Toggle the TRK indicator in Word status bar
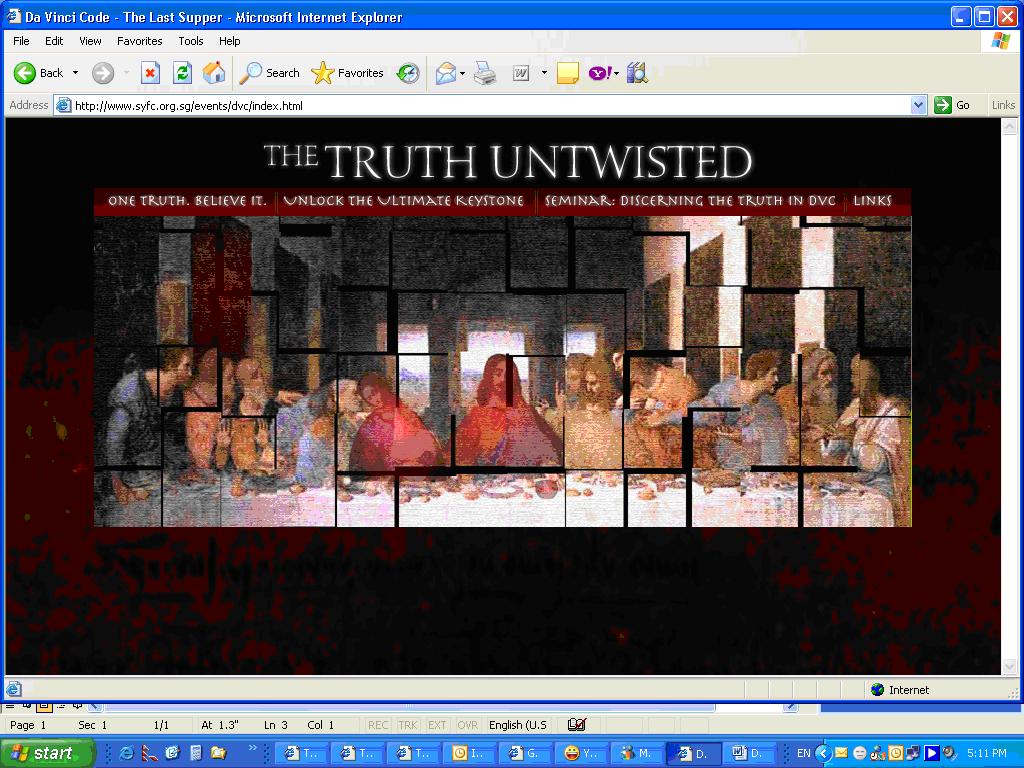1024x768 pixels. (408, 725)
